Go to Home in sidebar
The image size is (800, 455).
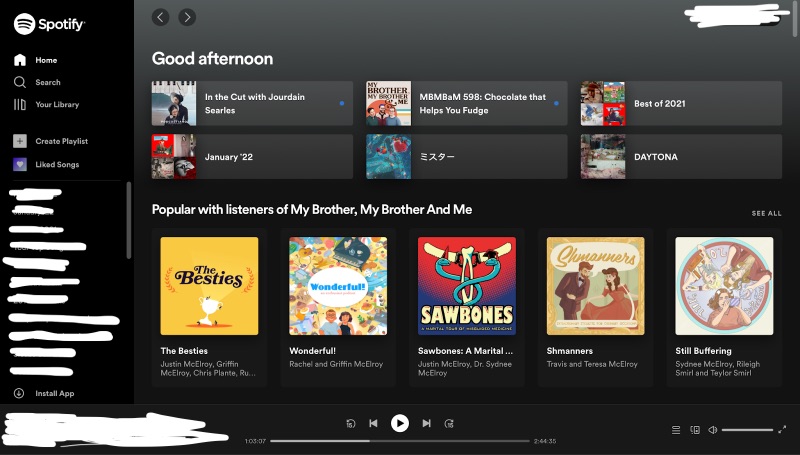coord(35,60)
